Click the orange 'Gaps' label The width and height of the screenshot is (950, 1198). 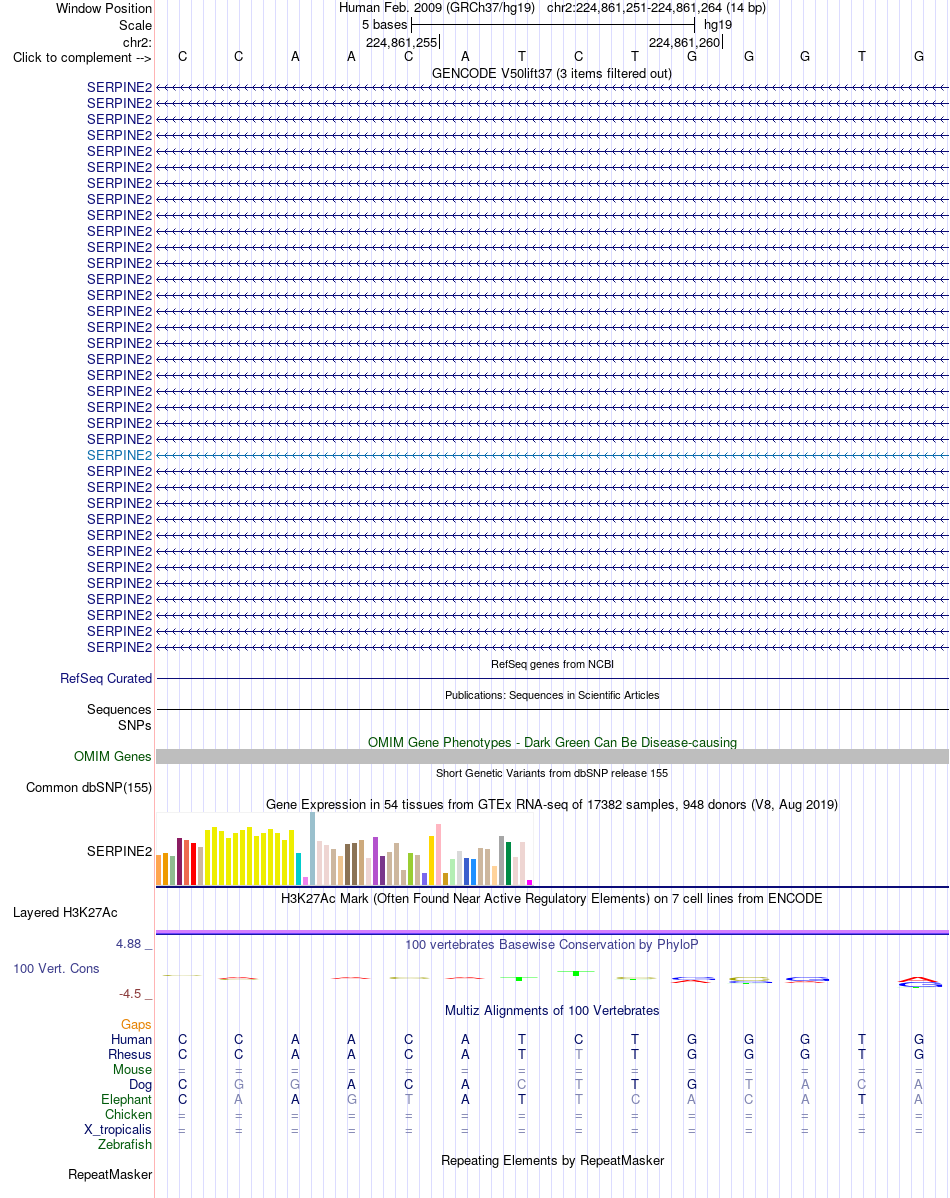[136, 1025]
